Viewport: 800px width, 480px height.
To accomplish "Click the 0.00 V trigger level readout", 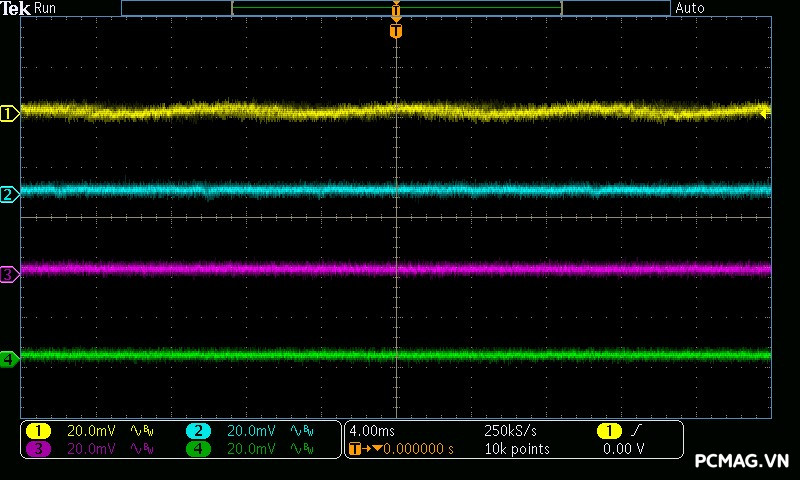I will 623,449.
